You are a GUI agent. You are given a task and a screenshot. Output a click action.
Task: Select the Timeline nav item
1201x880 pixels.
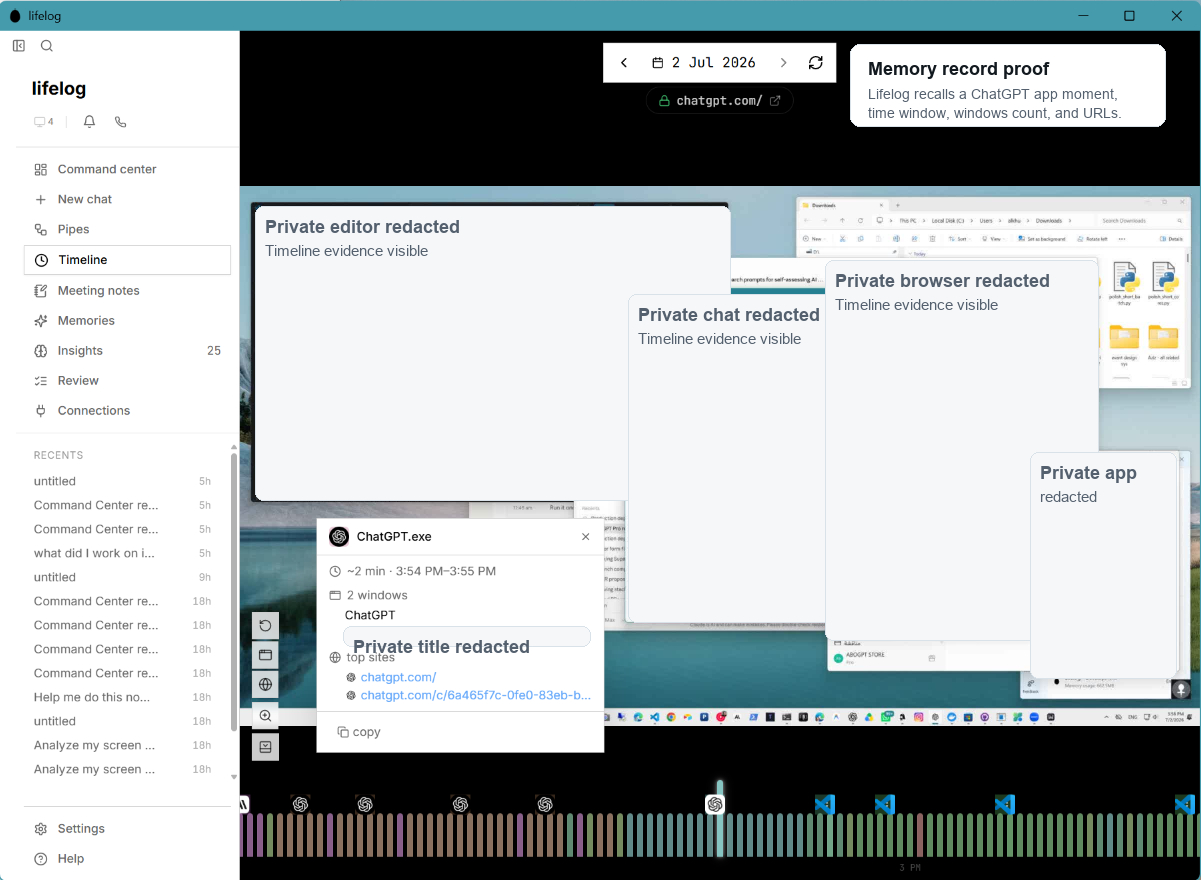(127, 260)
